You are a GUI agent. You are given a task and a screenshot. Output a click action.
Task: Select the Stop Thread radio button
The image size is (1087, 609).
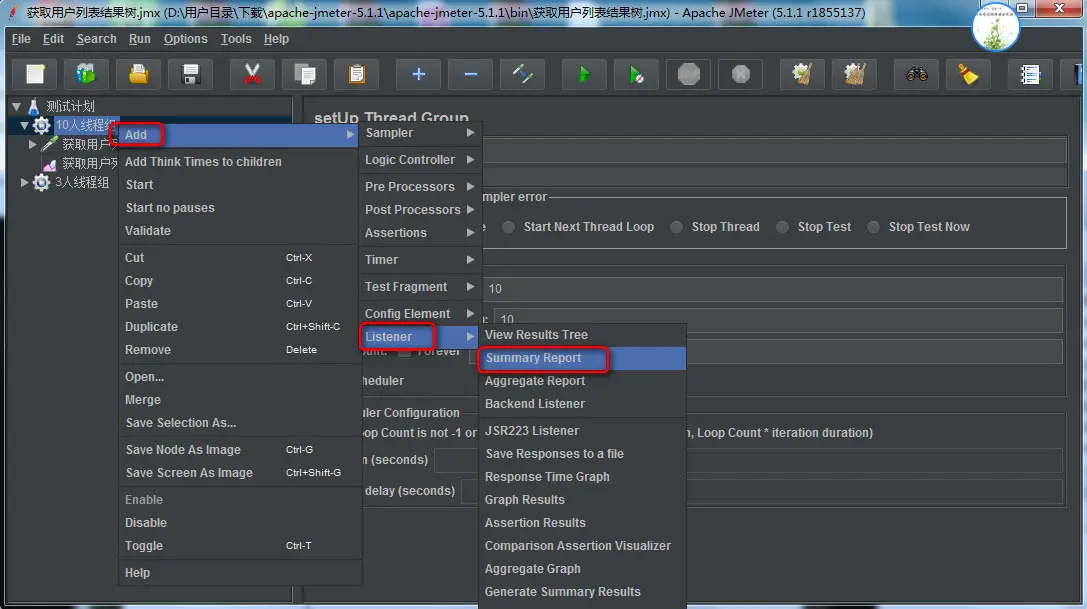[x=676, y=227]
